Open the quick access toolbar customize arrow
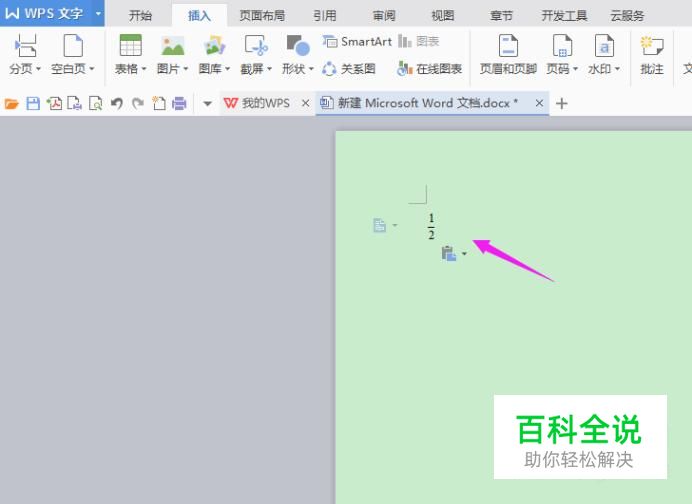 (207, 104)
